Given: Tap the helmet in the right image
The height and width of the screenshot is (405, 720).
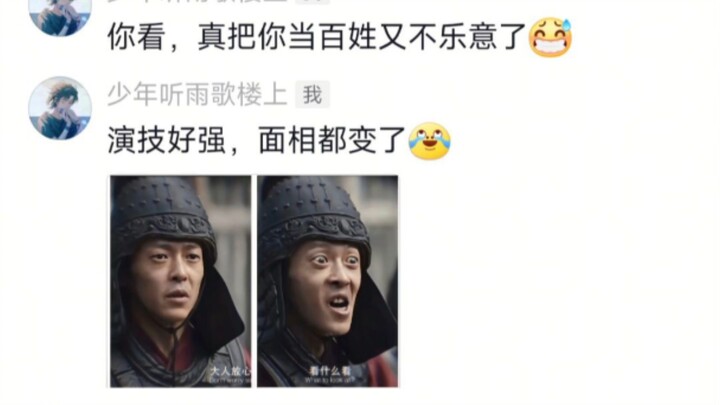Looking at the screenshot, I should pos(314,213).
